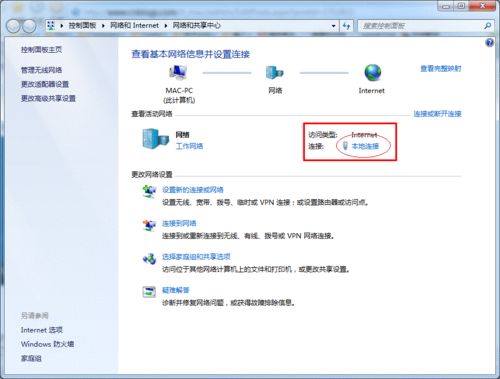
Task: Click the control panel icon in address bar
Action: 51,26
